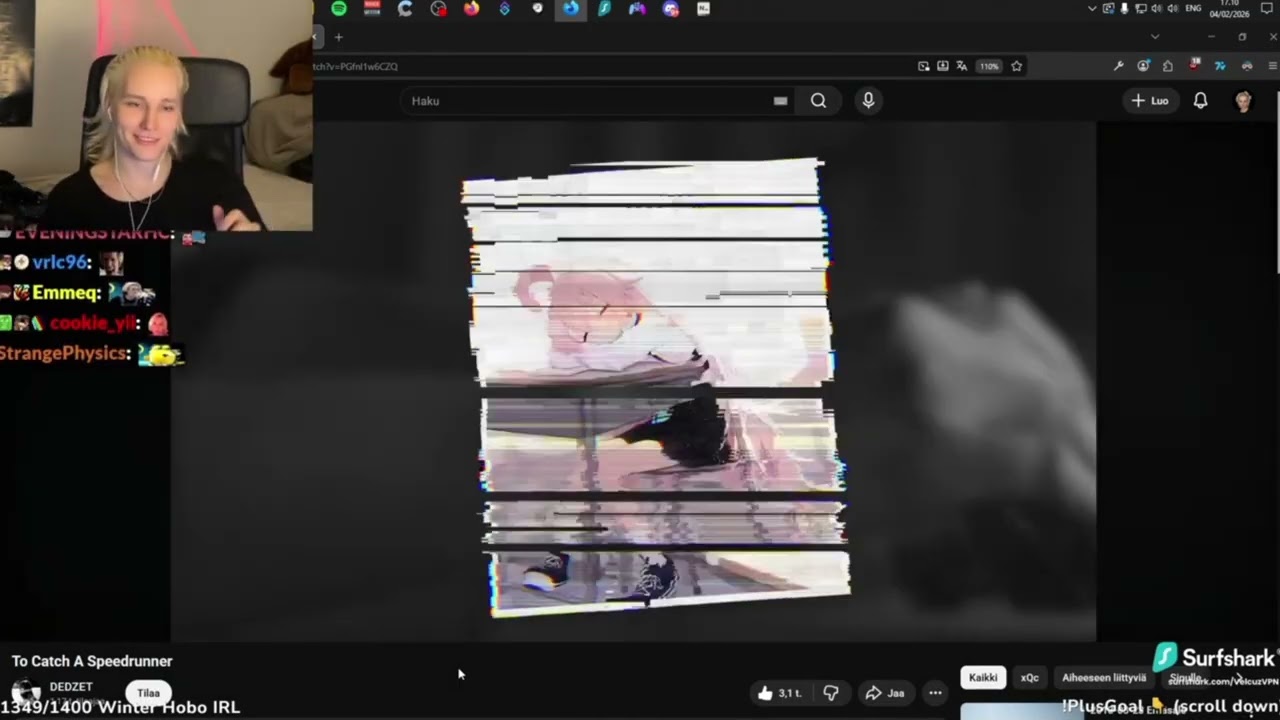Show hidden system tray icons chevron
Viewport: 1280px width, 720px height.
(x=1092, y=8)
